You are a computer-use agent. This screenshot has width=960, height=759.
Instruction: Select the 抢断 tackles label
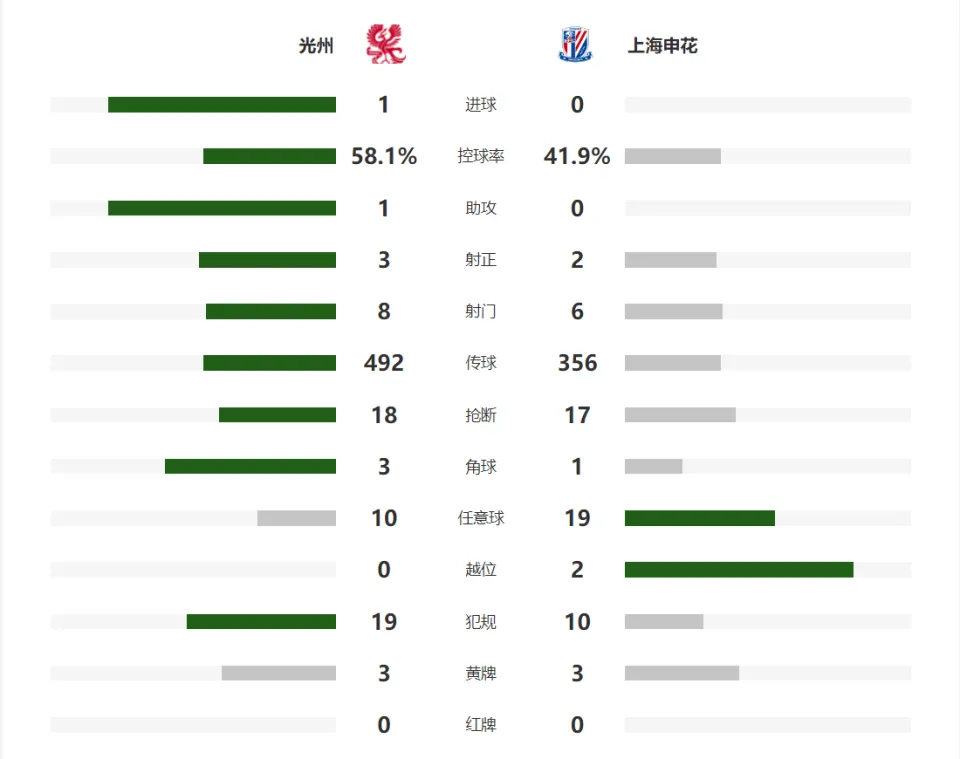(x=481, y=415)
